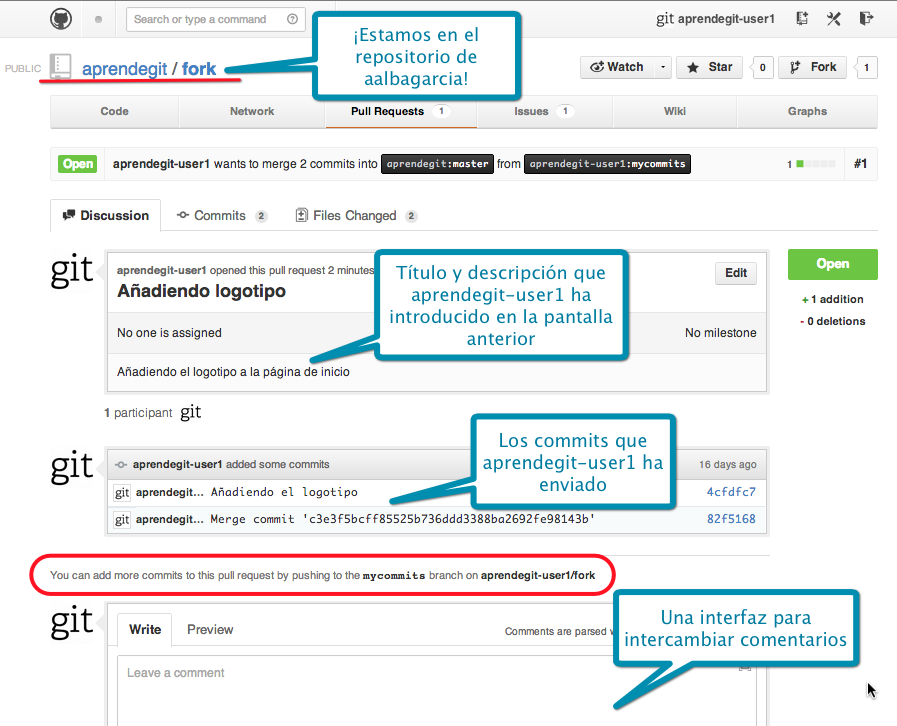Click the help icon in search box
Screen dimensions: 897x726
point(292,19)
